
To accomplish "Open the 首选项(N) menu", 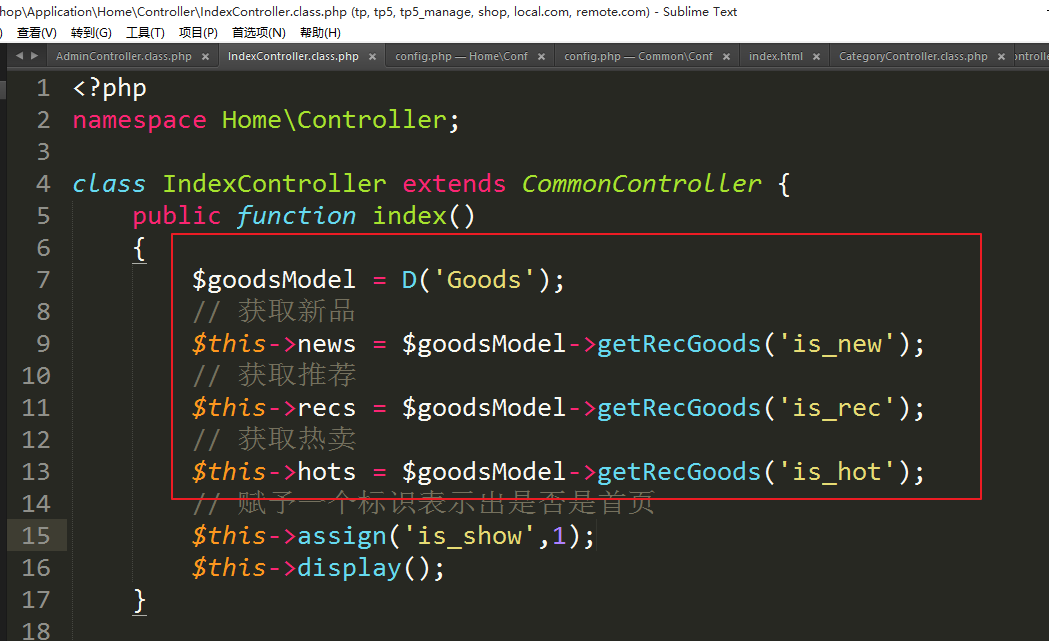I will [258, 33].
